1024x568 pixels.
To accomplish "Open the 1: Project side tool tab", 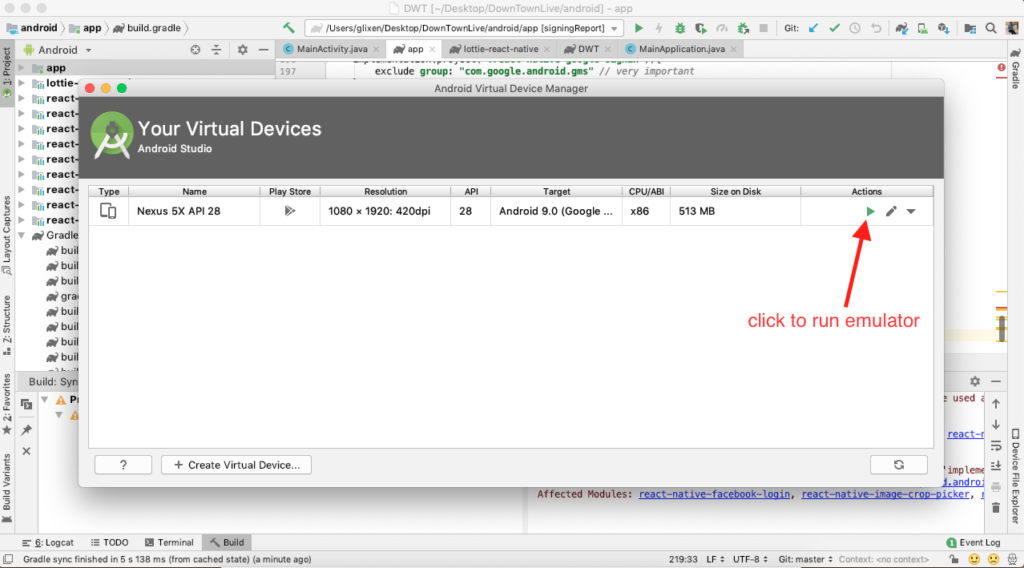I will tap(7, 72).
